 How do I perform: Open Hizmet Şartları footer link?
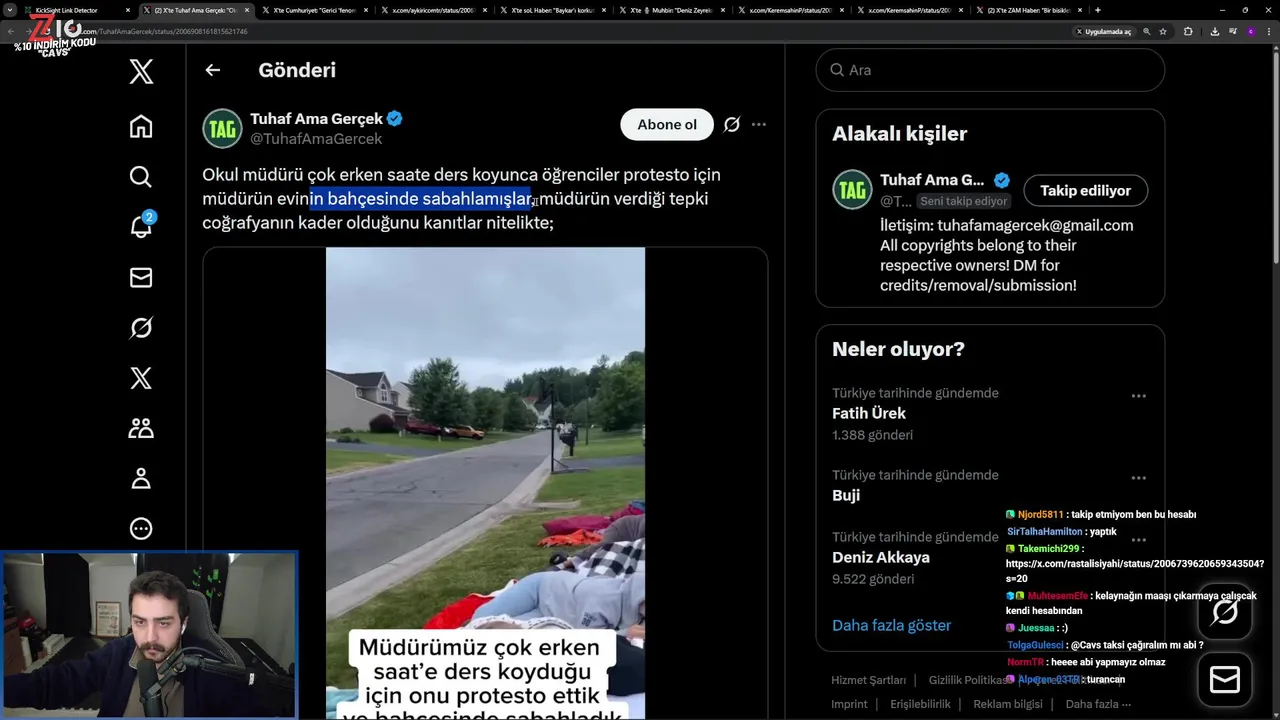pyautogui.click(x=868, y=680)
